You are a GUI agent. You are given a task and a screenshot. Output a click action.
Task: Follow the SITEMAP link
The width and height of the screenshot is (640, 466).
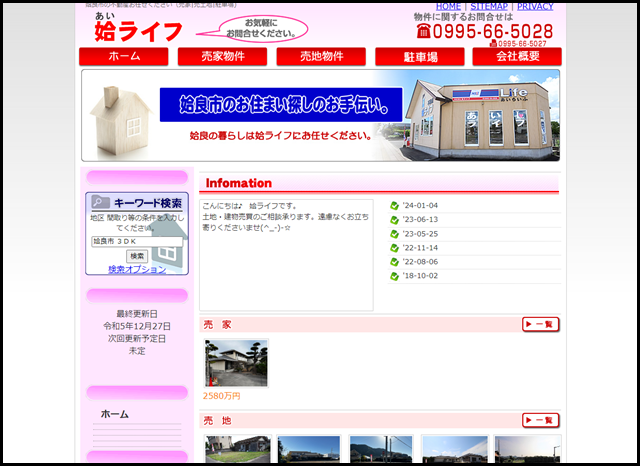pos(489,7)
